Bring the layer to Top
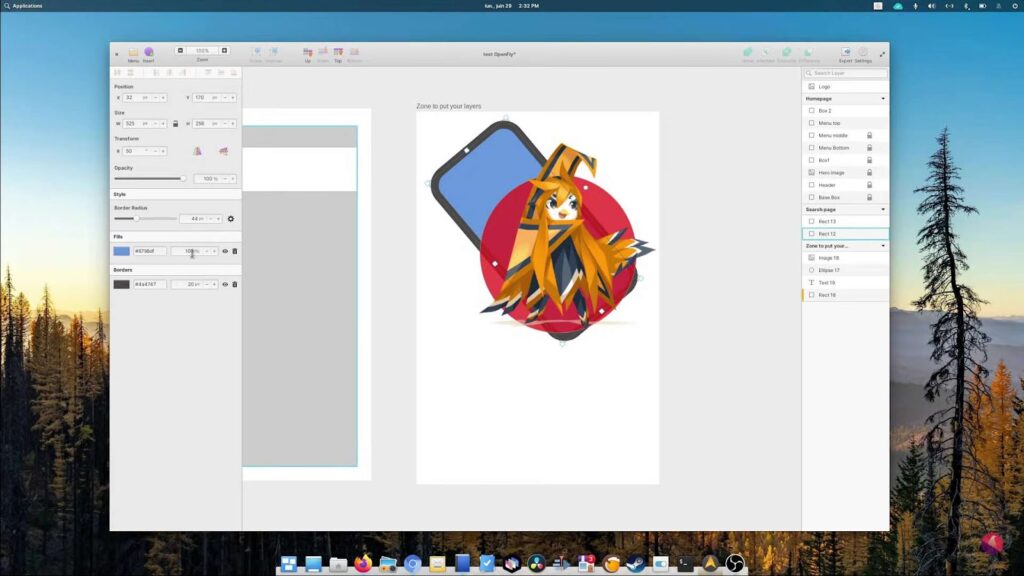1024x576 pixels. tap(338, 52)
